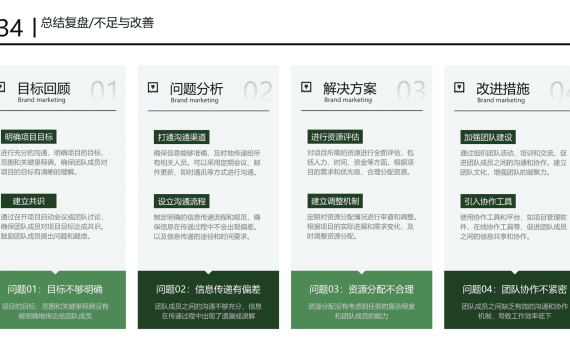This screenshot has width=570, height=360.
Task: Click Brand marketing under 改进措施
Action: [x=501, y=100]
